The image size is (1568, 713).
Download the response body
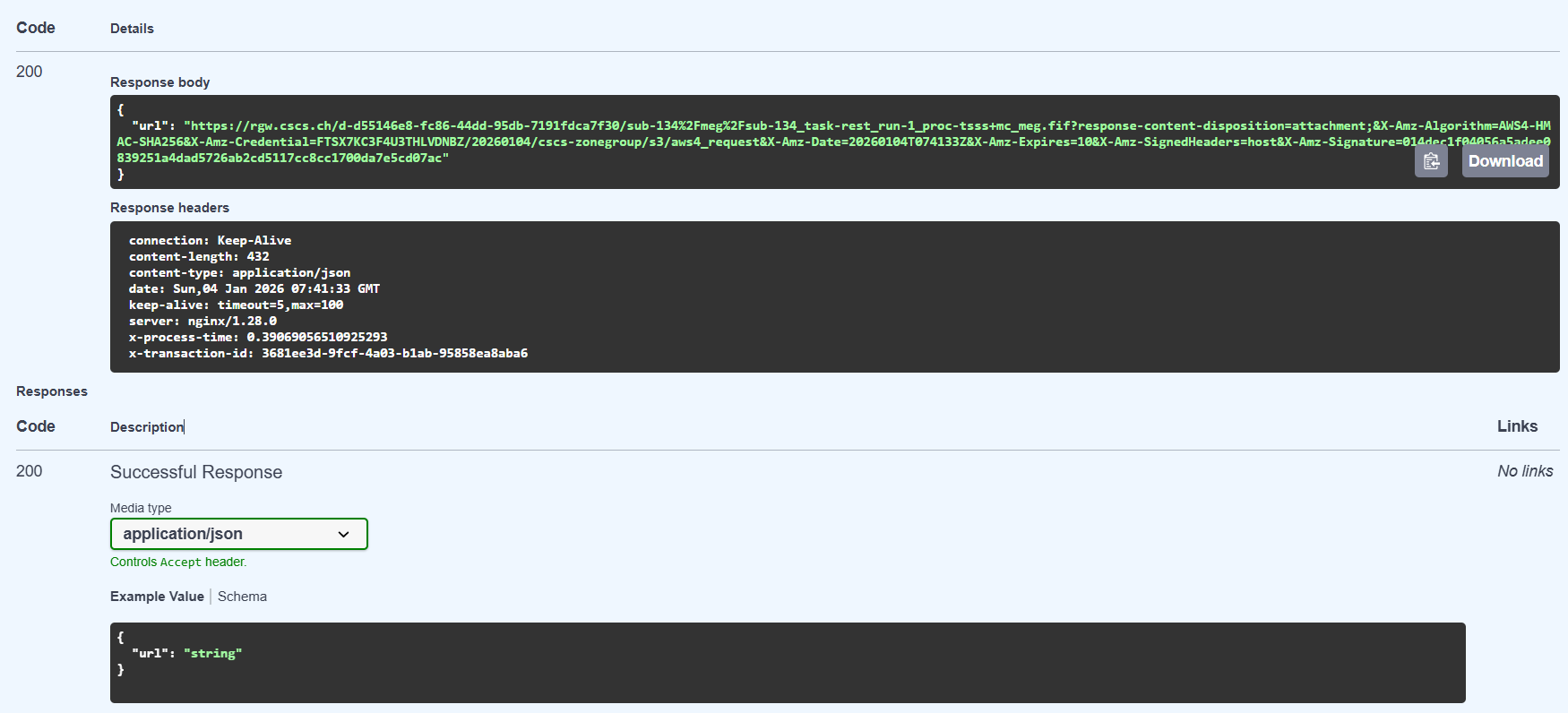1505,161
